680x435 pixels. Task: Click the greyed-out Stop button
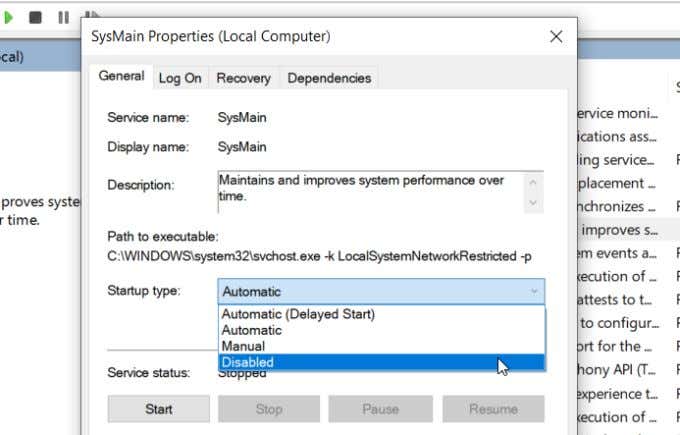point(269,409)
